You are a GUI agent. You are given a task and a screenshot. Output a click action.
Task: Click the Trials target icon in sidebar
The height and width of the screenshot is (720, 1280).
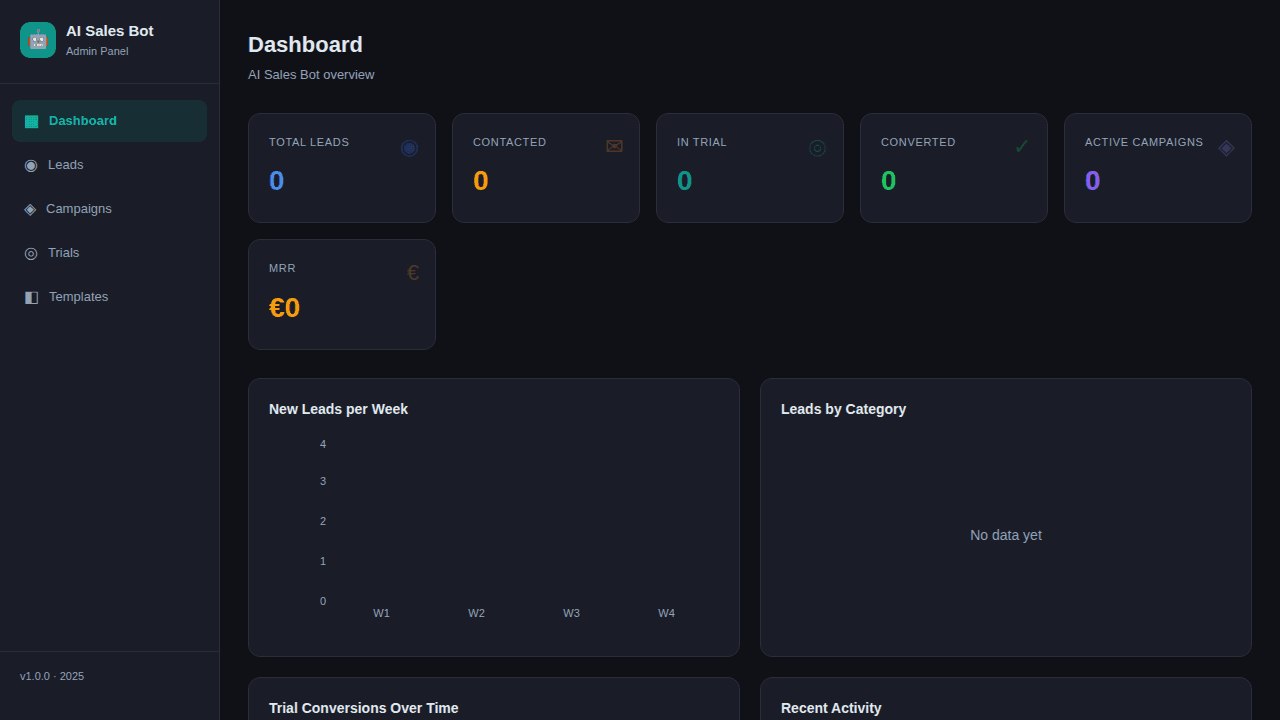pos(31,253)
